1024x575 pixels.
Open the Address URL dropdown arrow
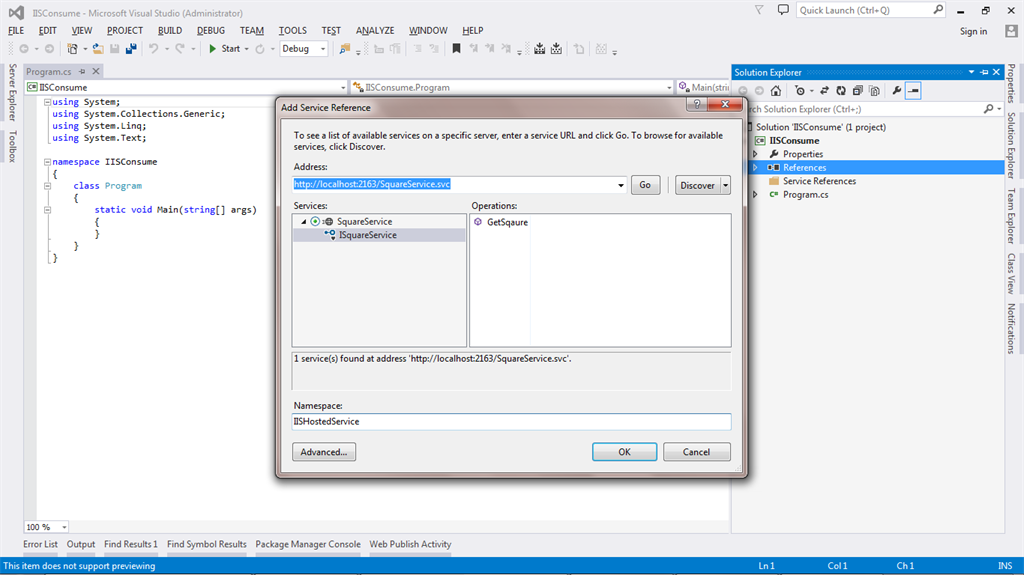620,185
